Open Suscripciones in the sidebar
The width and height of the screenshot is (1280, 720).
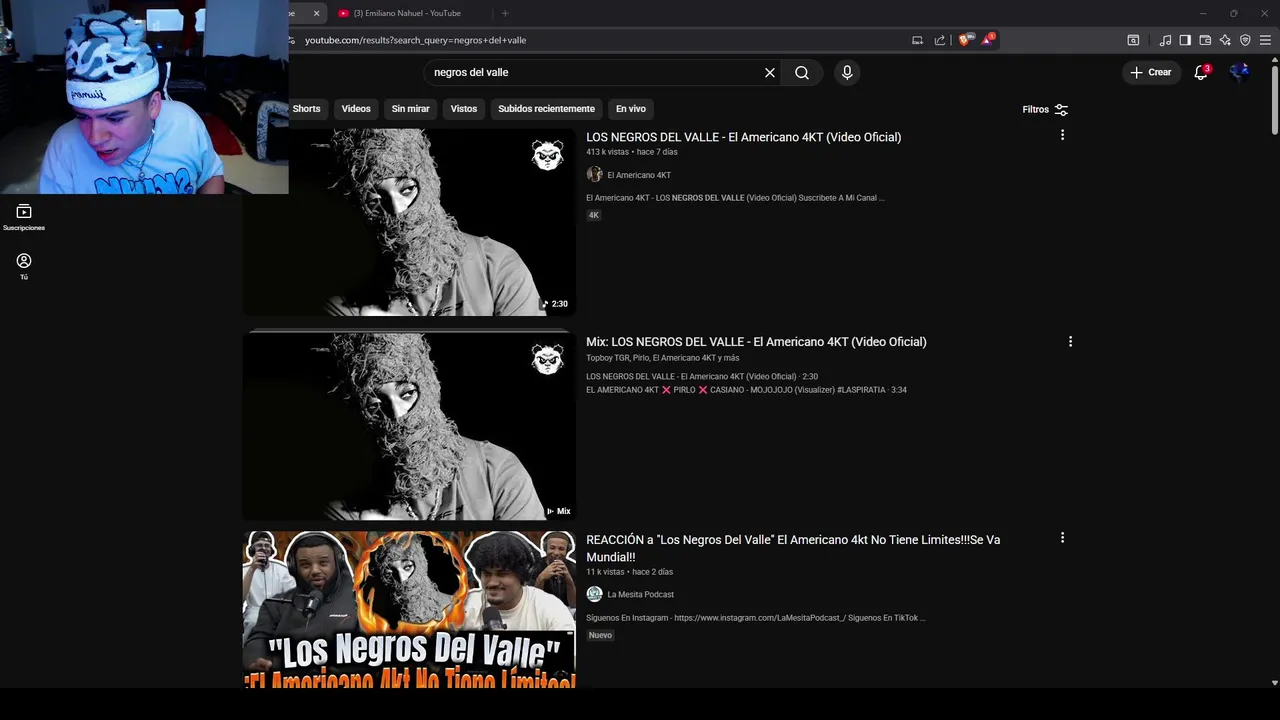pos(24,218)
